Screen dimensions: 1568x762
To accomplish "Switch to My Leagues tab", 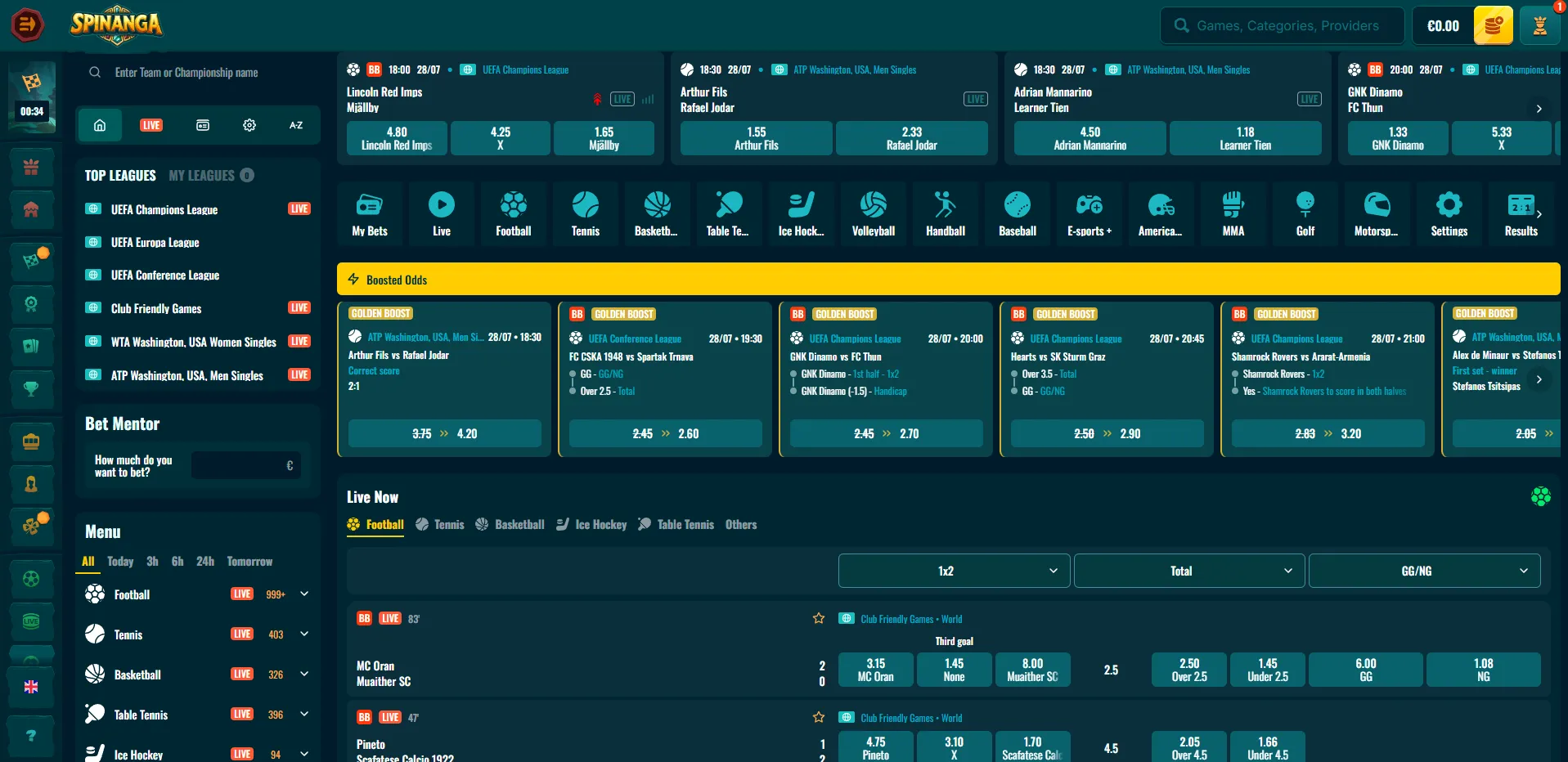I will tap(211, 176).
